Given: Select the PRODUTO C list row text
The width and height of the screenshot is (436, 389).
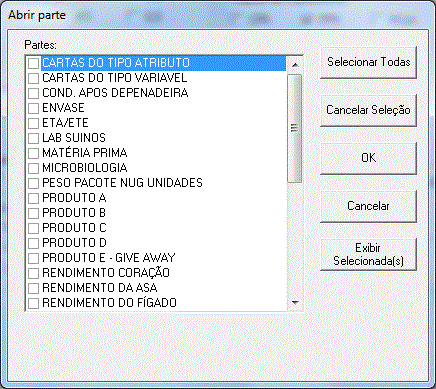Looking at the screenshot, I should (x=74, y=228).
